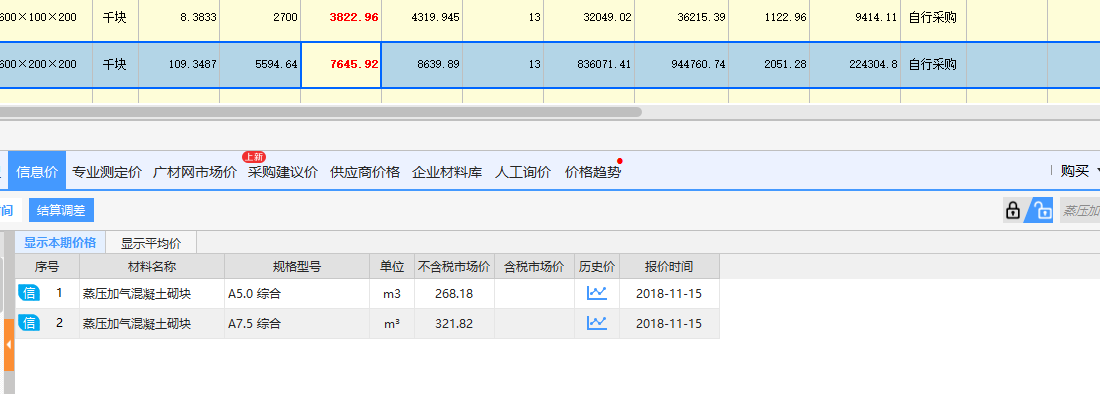
Task: Select the 显示本期价格 tab
Action: click(x=60, y=243)
